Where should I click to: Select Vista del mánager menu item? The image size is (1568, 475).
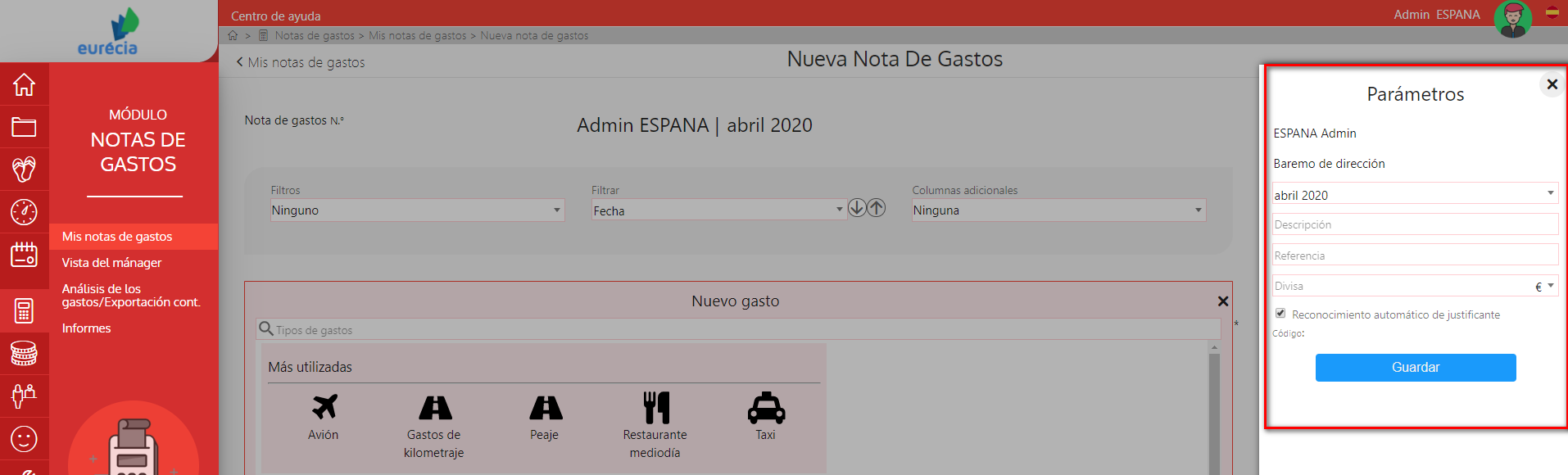tap(112, 263)
